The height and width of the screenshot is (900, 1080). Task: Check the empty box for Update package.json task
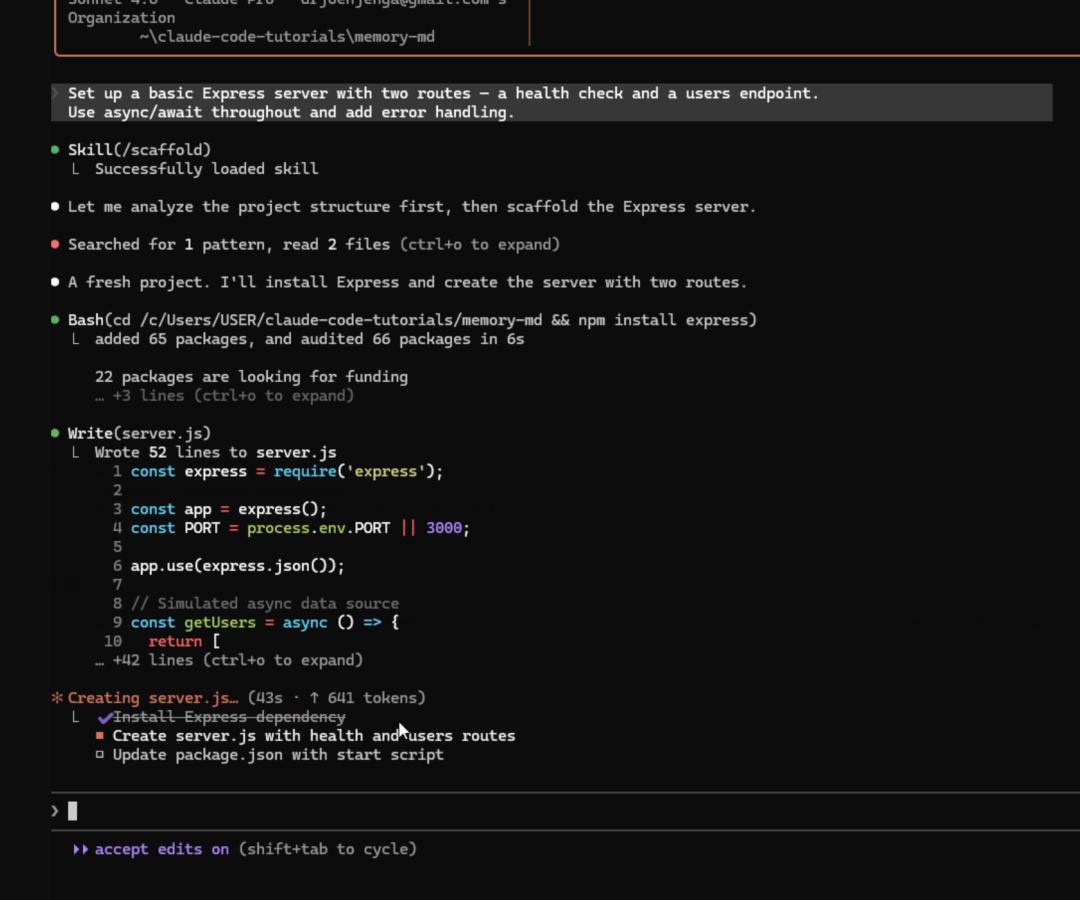click(x=100, y=755)
